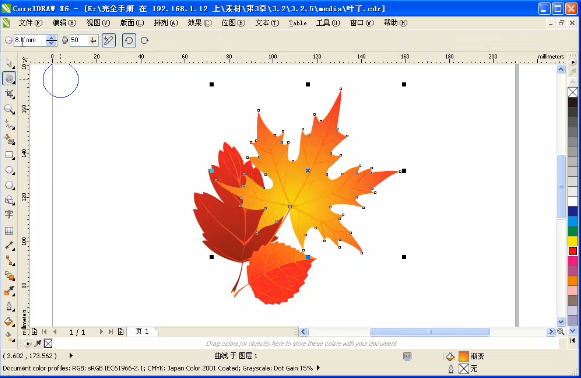Enable counterclockwise twirl direction
Viewport: 581px width, 378px height.
tap(129, 40)
